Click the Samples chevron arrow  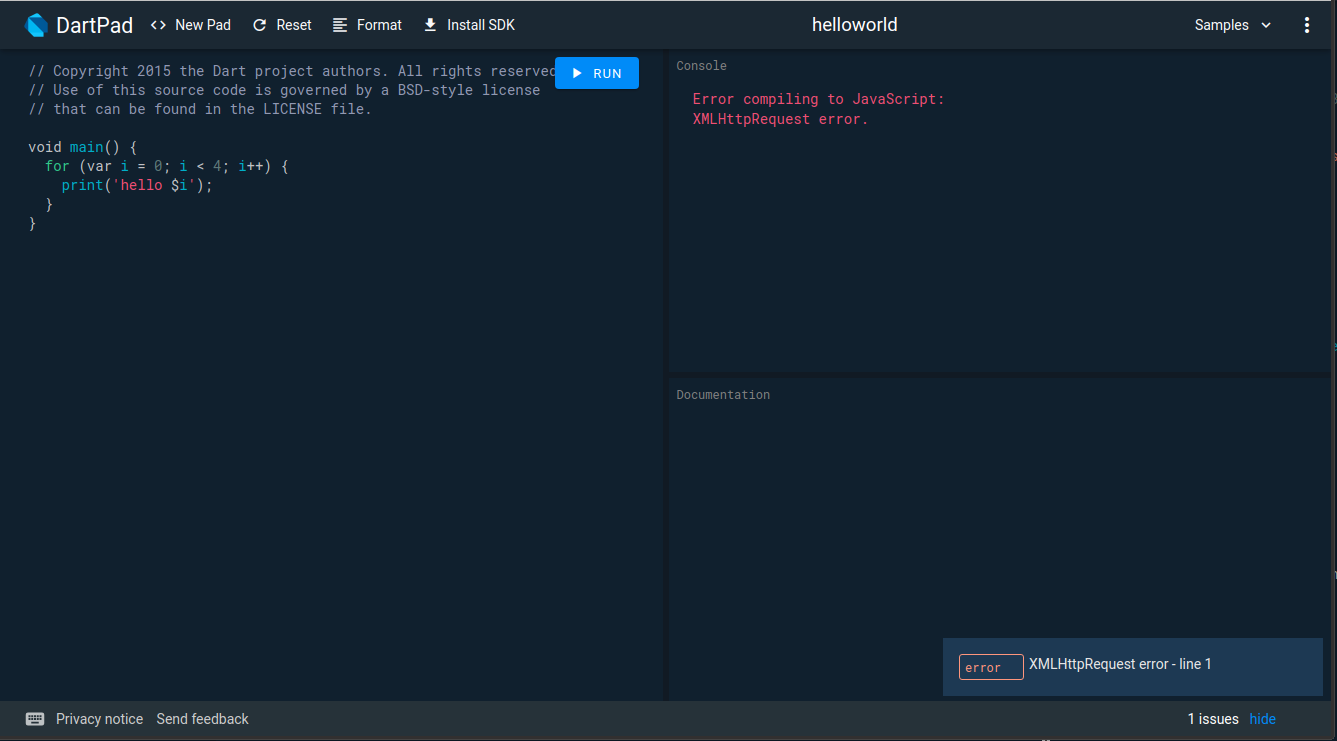pos(1264,24)
